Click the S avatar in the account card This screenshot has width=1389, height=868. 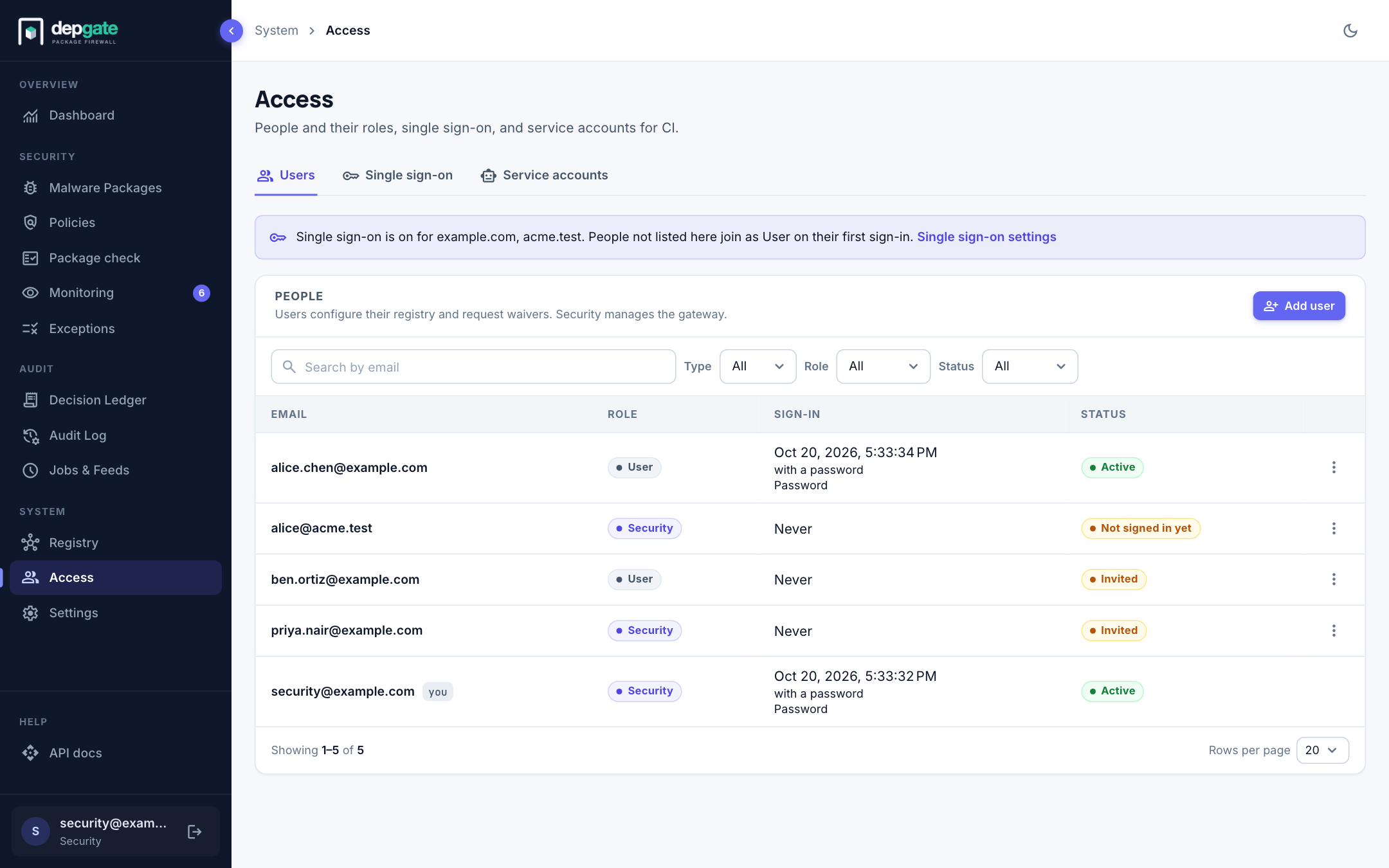click(35, 831)
